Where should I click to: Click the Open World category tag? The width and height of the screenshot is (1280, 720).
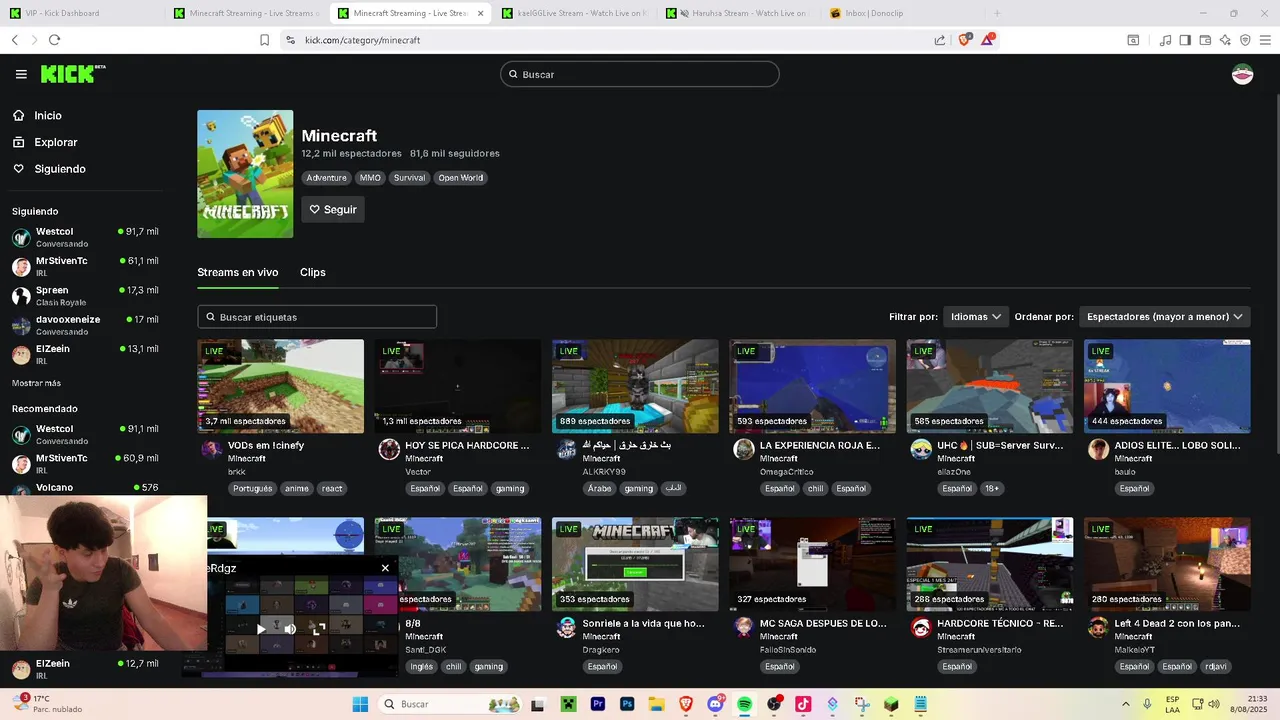pyautogui.click(x=460, y=178)
